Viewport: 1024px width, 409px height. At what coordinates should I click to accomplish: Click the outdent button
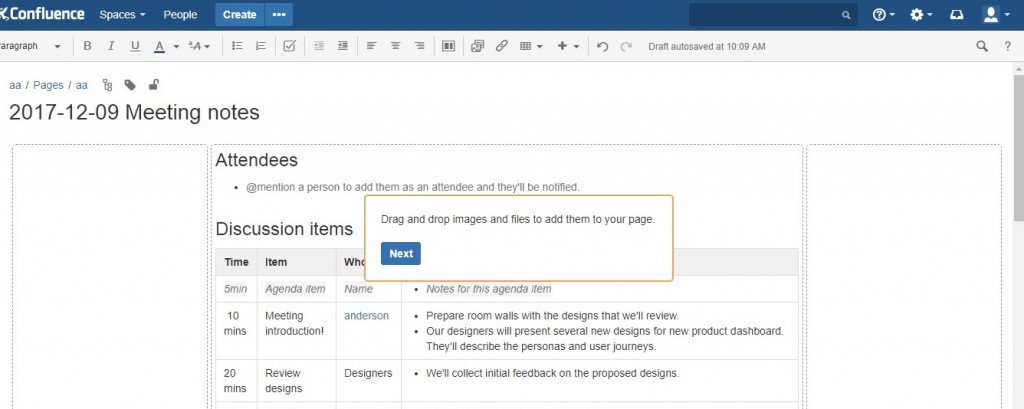click(x=319, y=46)
